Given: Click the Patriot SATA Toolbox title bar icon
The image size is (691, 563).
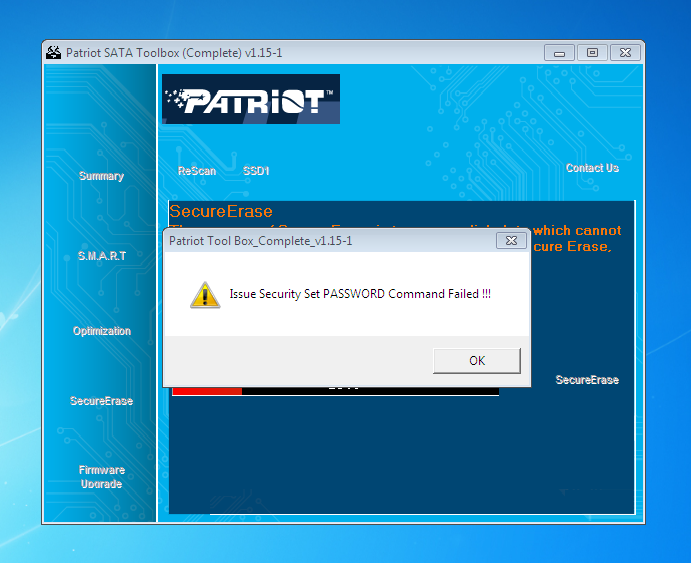Looking at the screenshot, I should [54, 52].
